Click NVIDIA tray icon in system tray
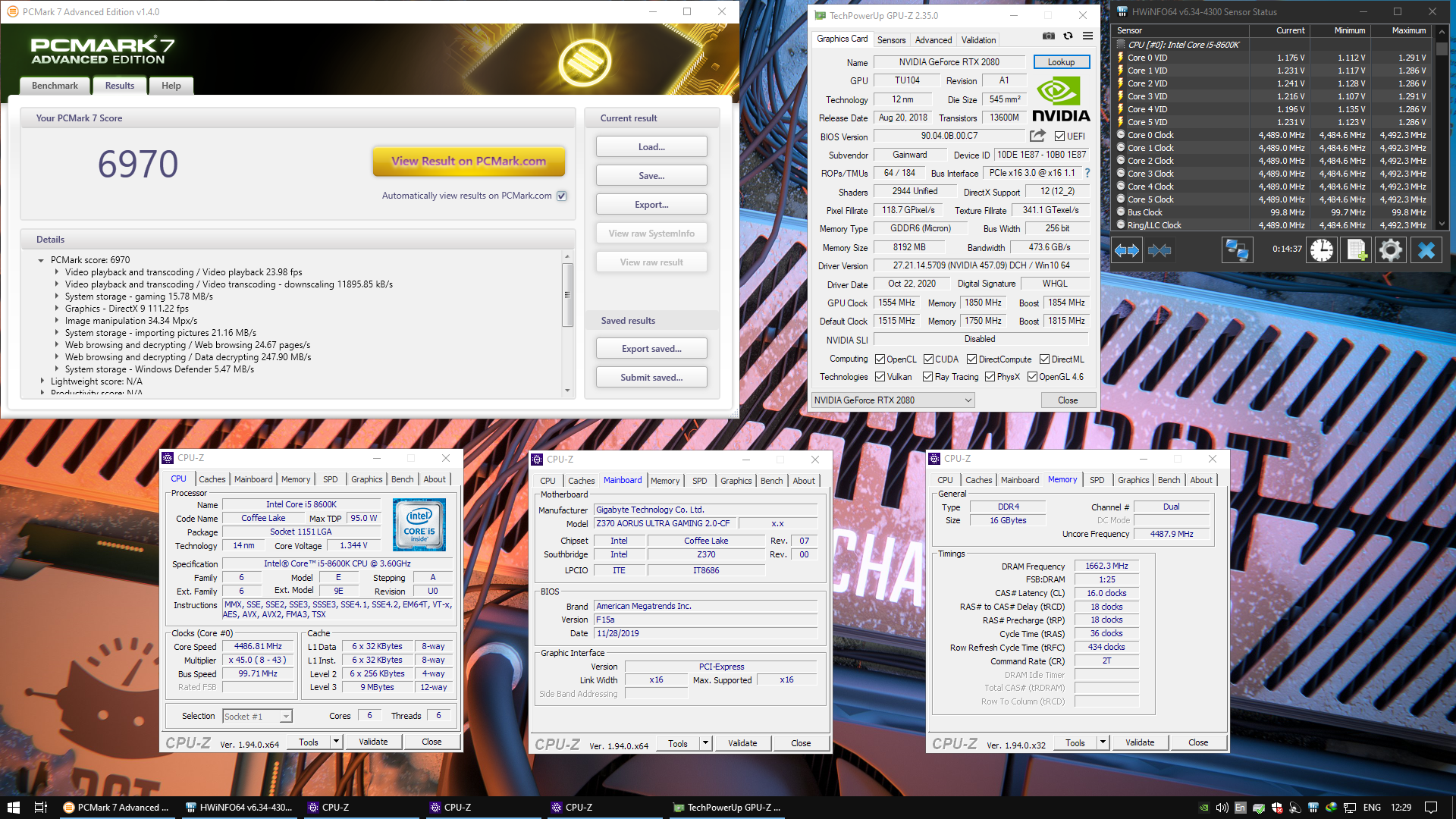 1203,808
